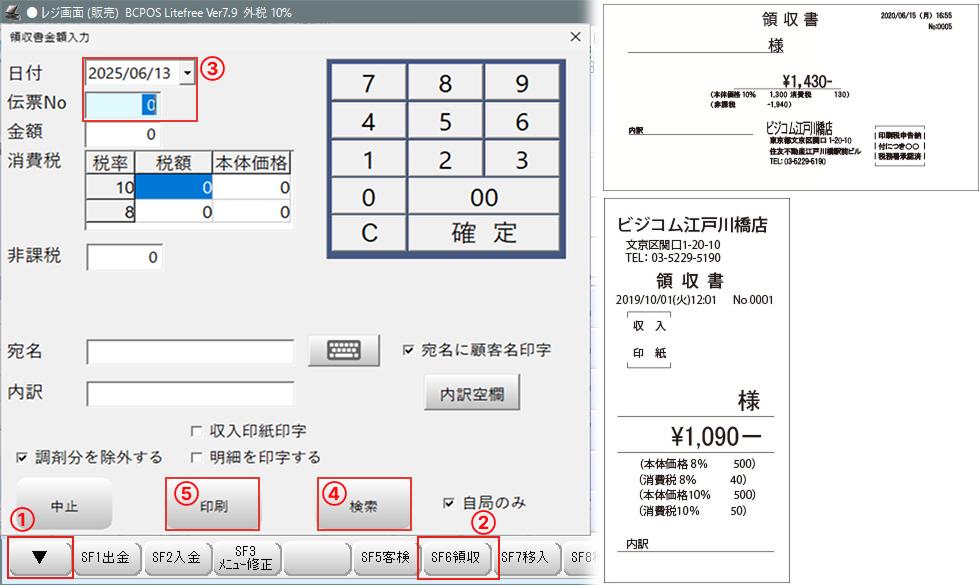The width and height of the screenshot is (979, 585).
Task: Uncheck the 調剤分を除外する checkbox
Action: [22, 457]
